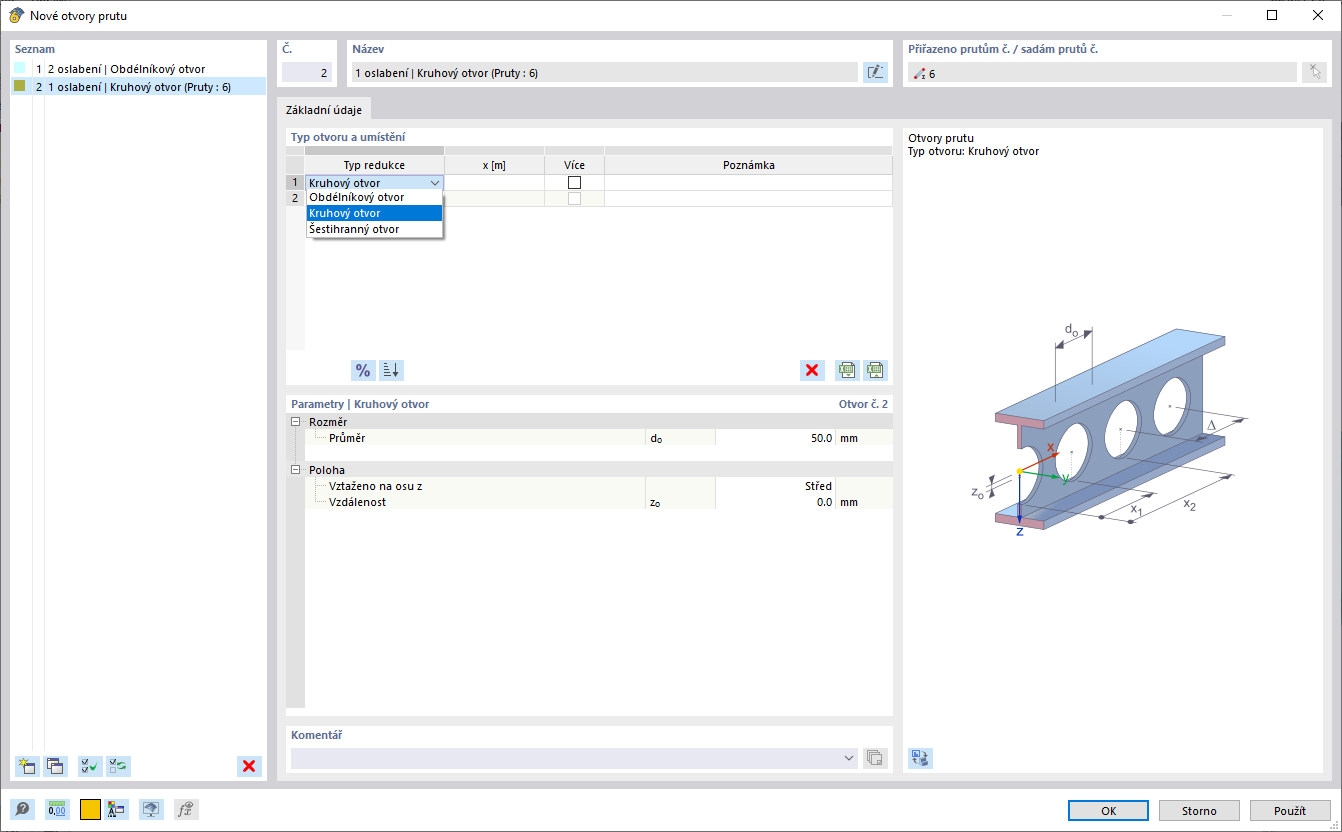Tick the Více checkbox in row 1
This screenshot has height=832, width=1342.
(574, 183)
